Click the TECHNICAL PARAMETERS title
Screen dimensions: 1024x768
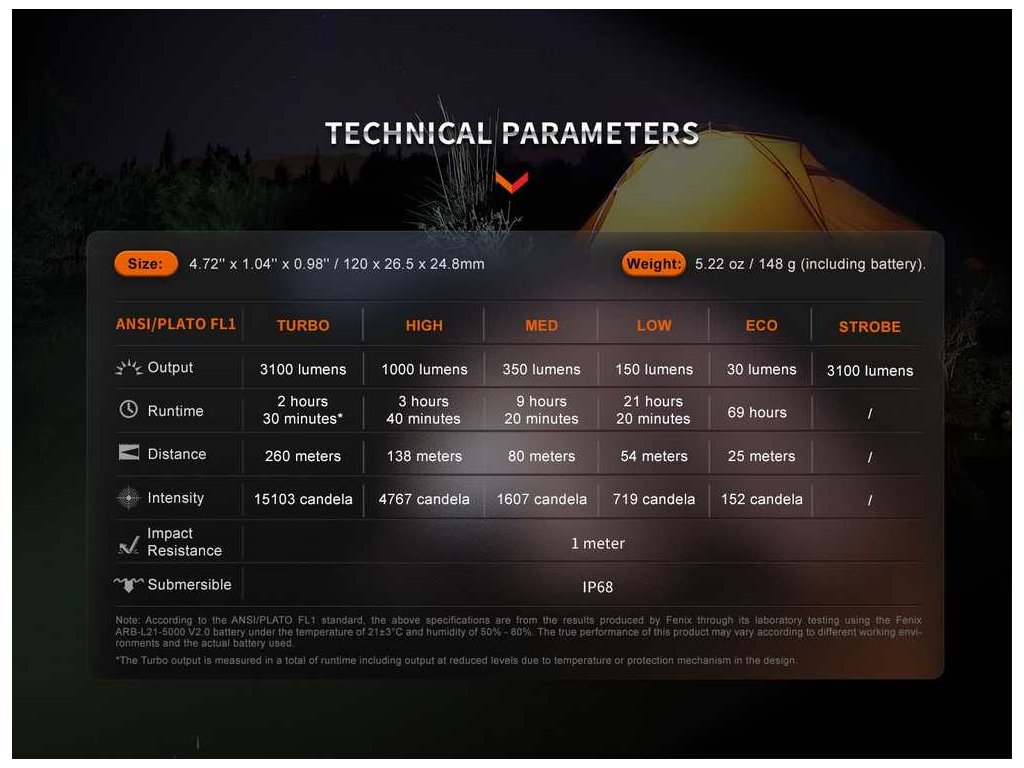[x=512, y=133]
